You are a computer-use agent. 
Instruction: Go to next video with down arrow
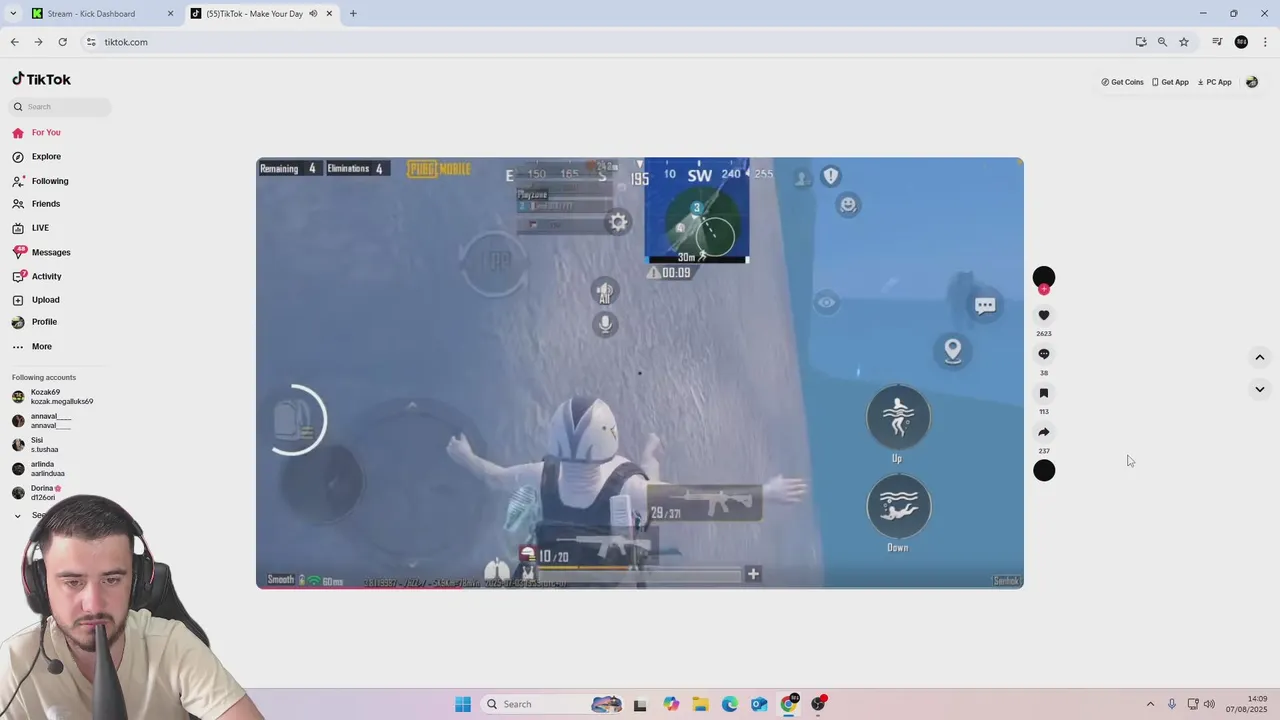1260,389
